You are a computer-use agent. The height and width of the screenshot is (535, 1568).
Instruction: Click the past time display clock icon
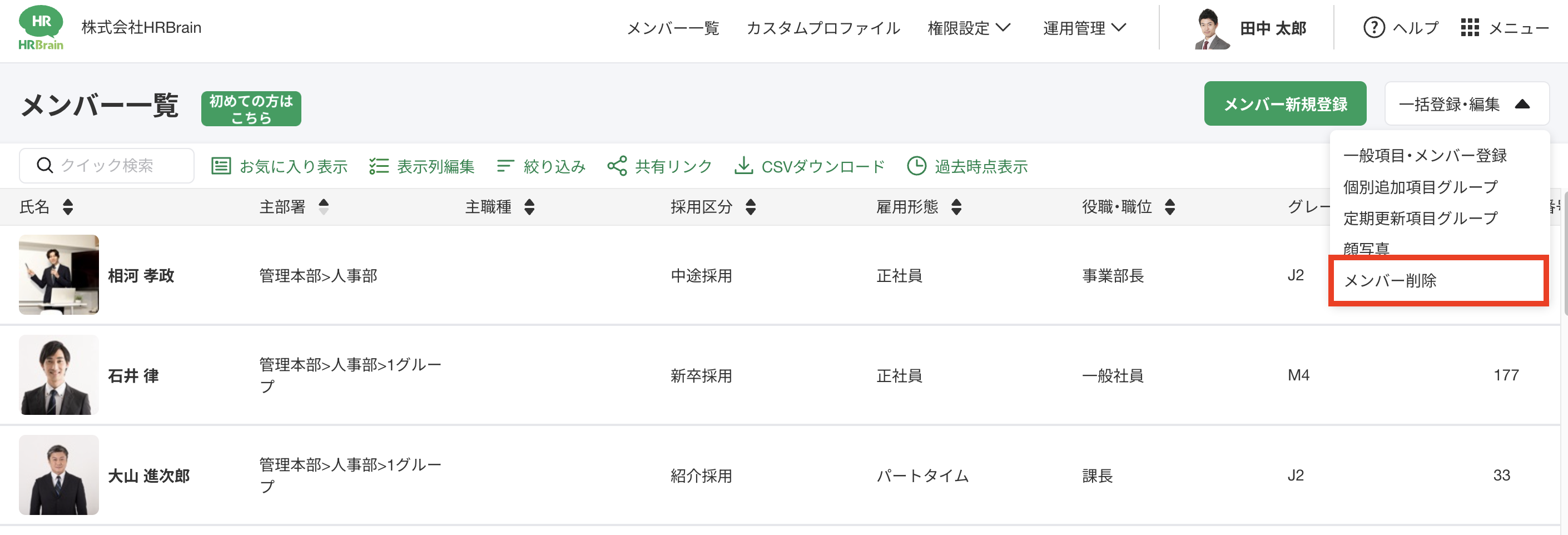916,166
